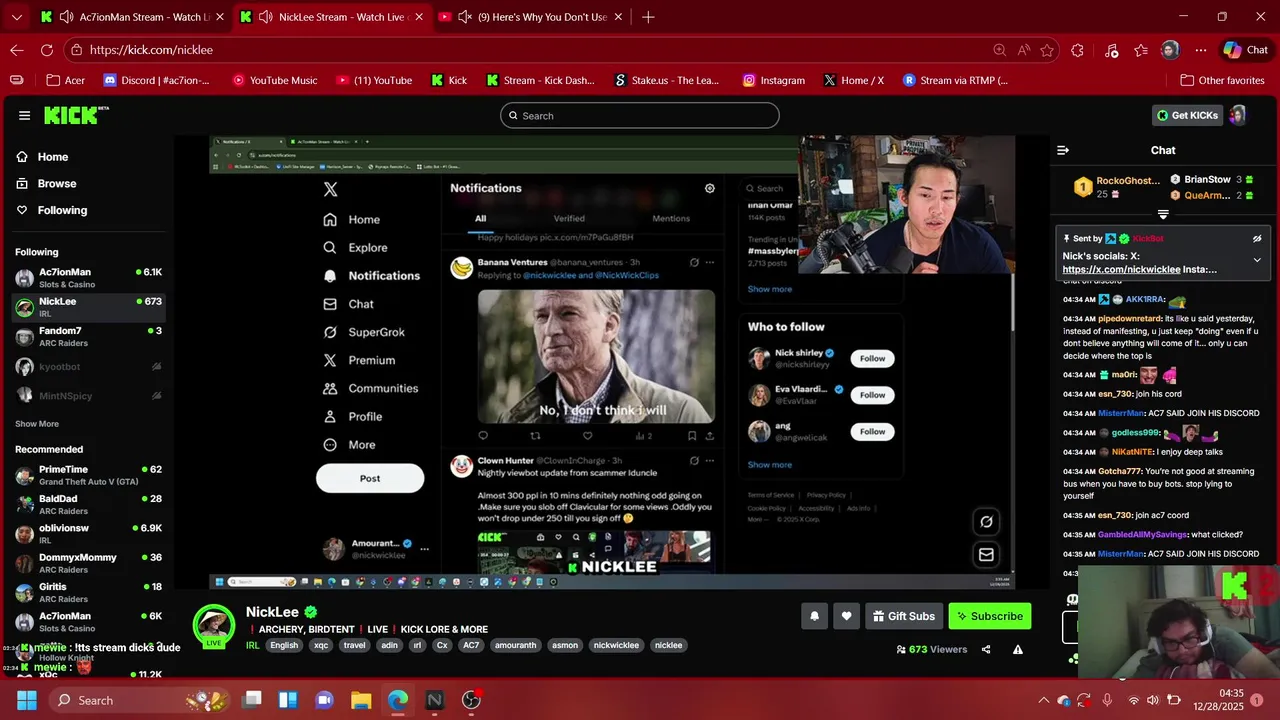Open the x.com/nickwicklee link in chat
The width and height of the screenshot is (1280, 720).
(1121, 270)
